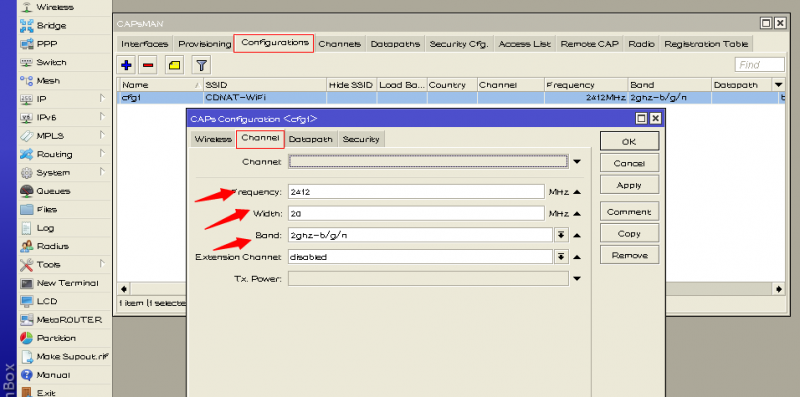Viewport: 800px width, 397px height.
Task: Sort by the SSID column header
Action: tap(264, 85)
